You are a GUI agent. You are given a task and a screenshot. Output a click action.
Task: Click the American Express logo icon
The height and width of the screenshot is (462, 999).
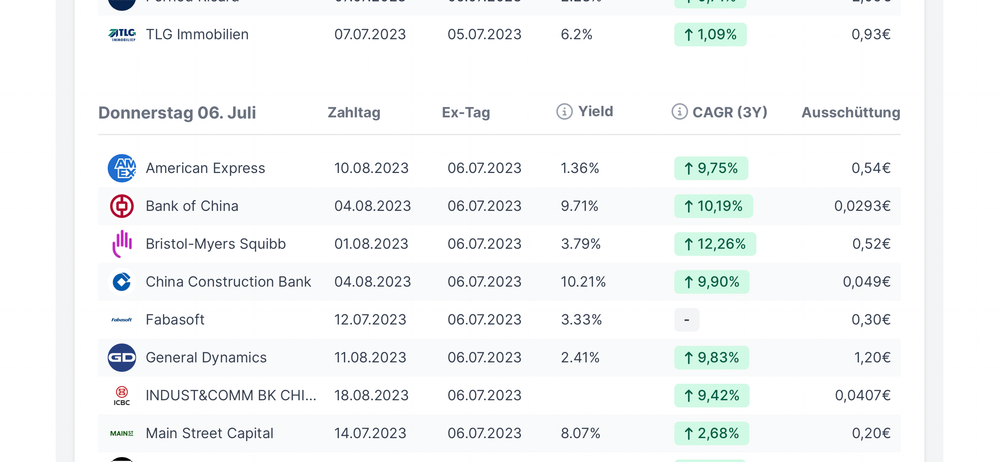121,168
